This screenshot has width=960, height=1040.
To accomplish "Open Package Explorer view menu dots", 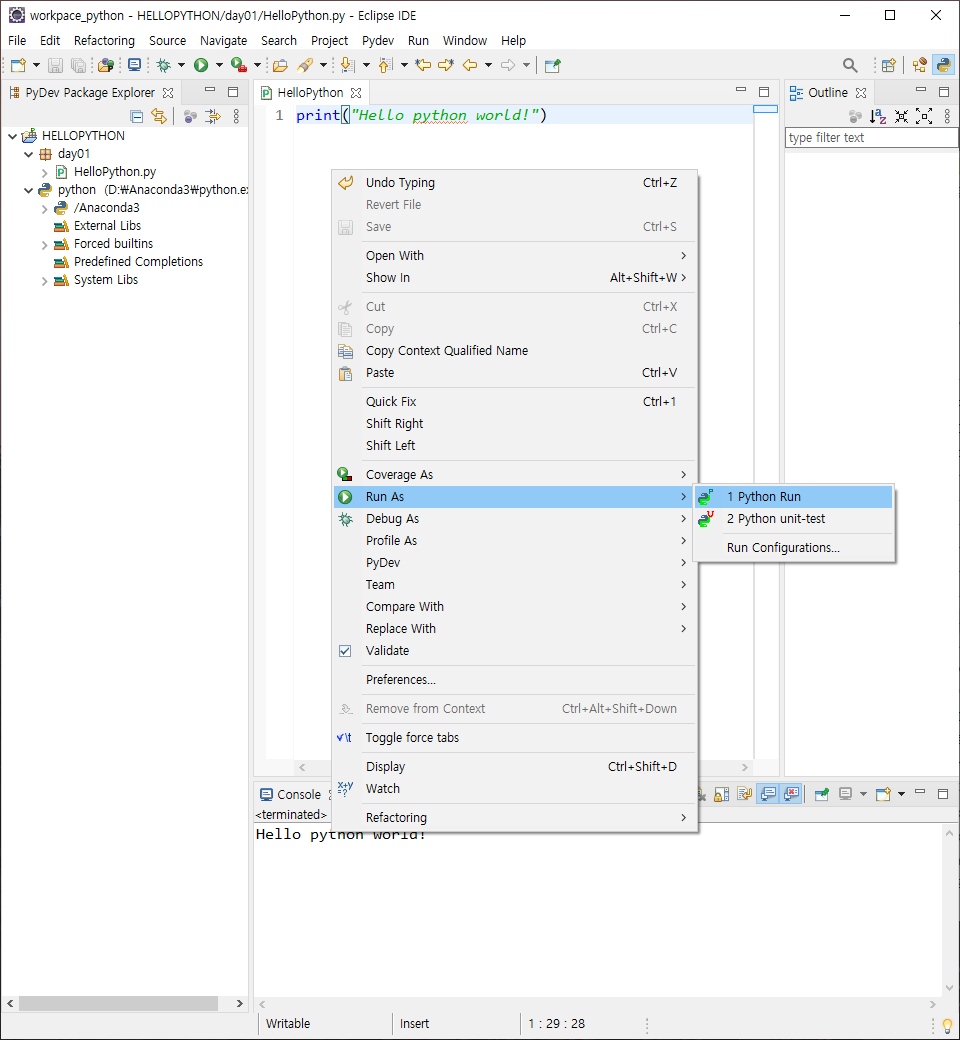I will pyautogui.click(x=236, y=117).
